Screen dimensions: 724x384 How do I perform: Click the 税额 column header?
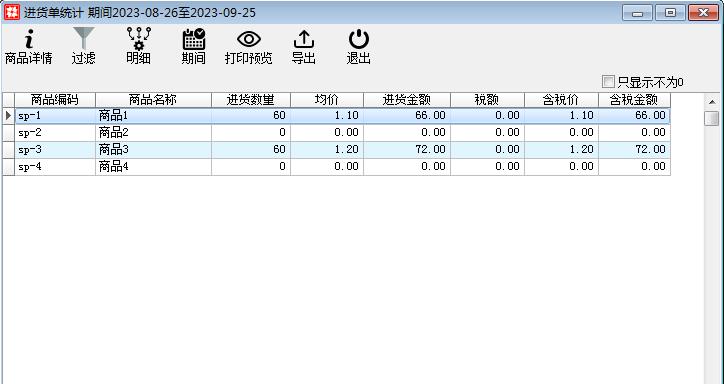click(487, 100)
